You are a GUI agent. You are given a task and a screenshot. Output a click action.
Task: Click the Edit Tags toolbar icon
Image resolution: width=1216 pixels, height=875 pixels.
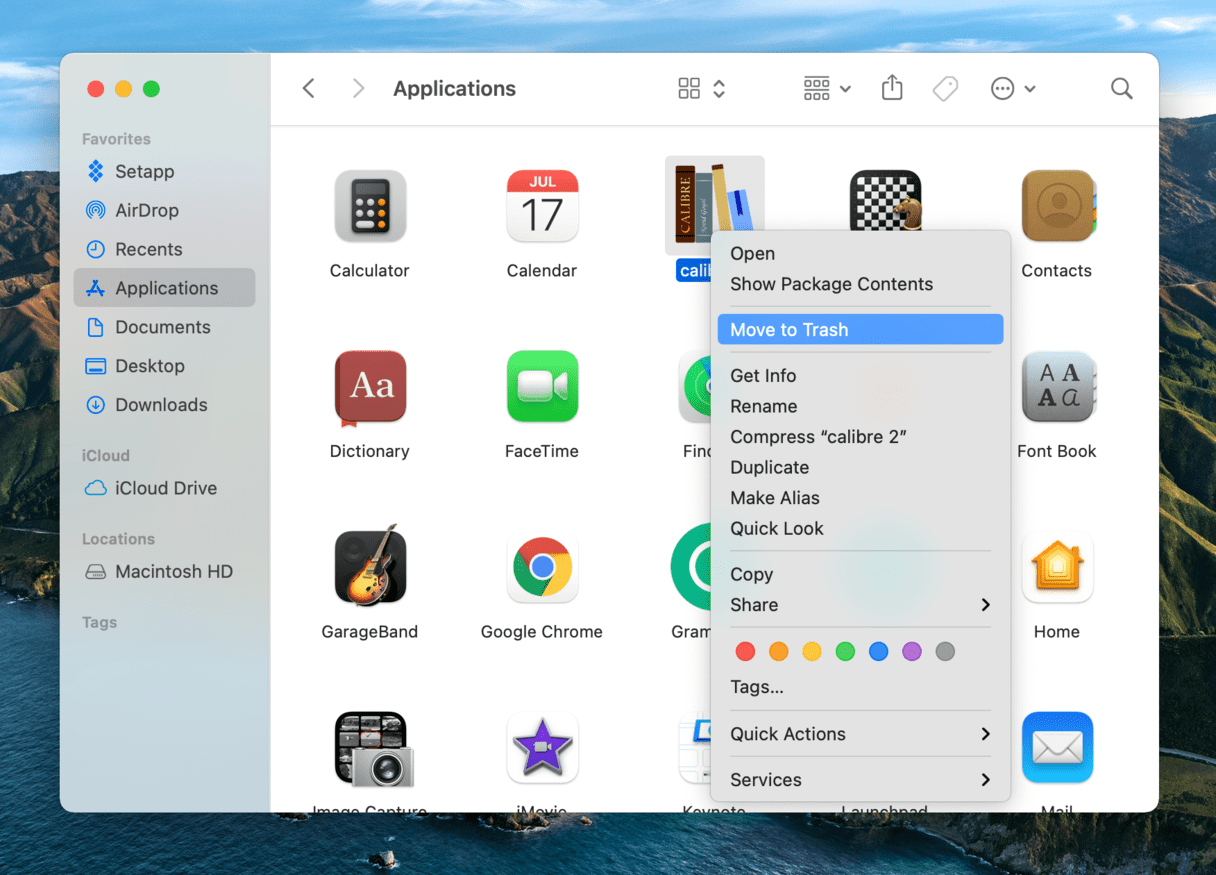(945, 89)
